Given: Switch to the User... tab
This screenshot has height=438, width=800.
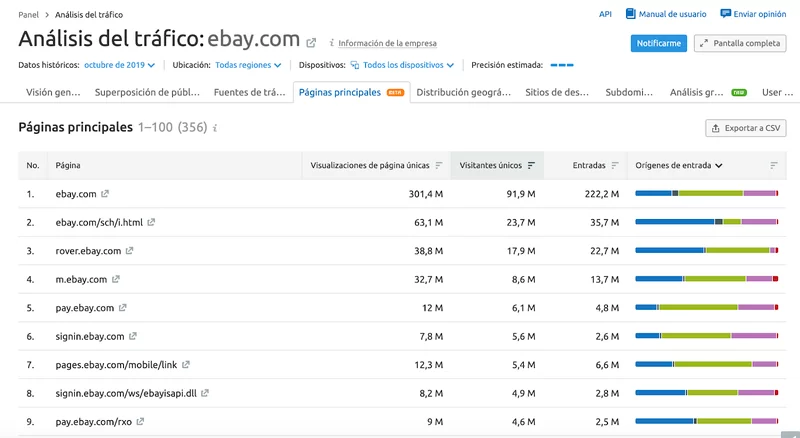Looking at the screenshot, I should [x=778, y=92].
